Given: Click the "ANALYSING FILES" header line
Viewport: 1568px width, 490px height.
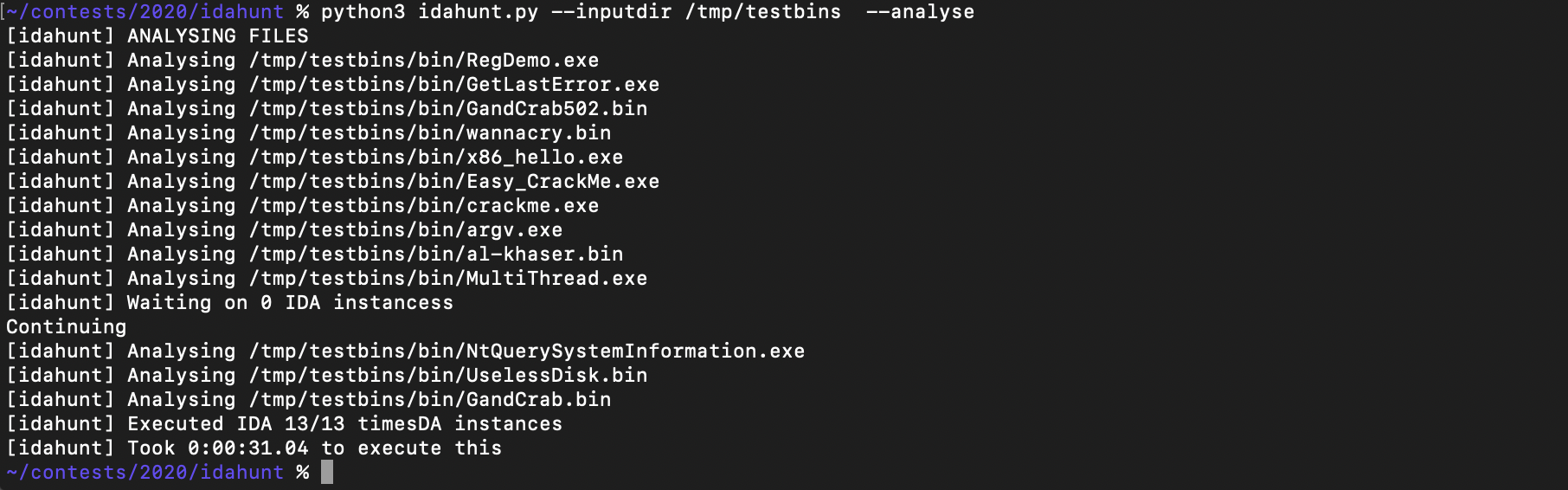Looking at the screenshot, I should pos(217,36).
